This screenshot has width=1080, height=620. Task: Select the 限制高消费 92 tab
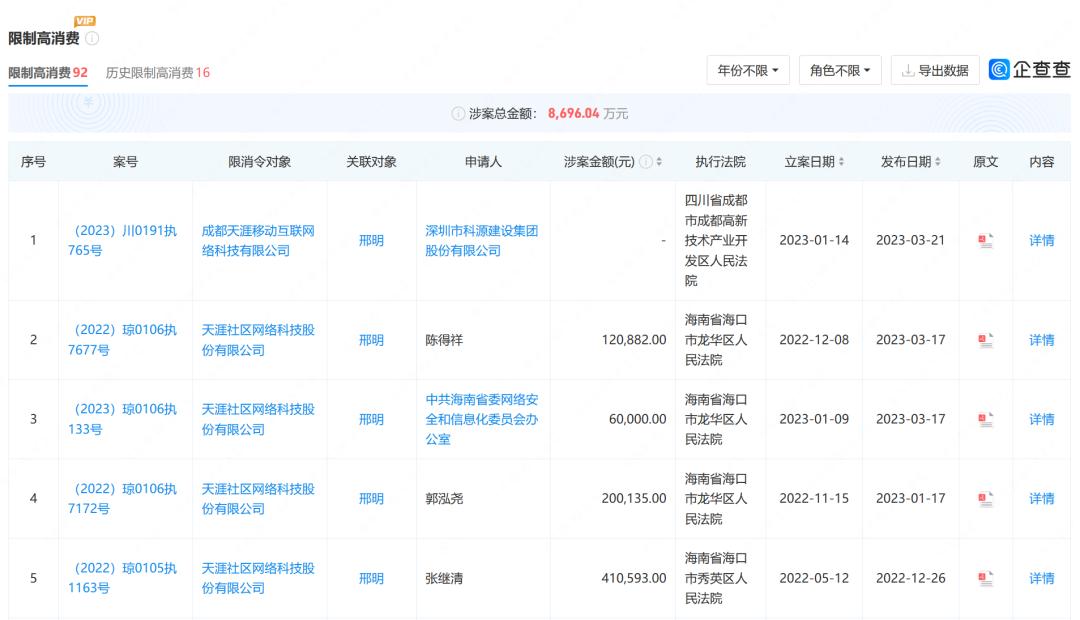point(47,72)
